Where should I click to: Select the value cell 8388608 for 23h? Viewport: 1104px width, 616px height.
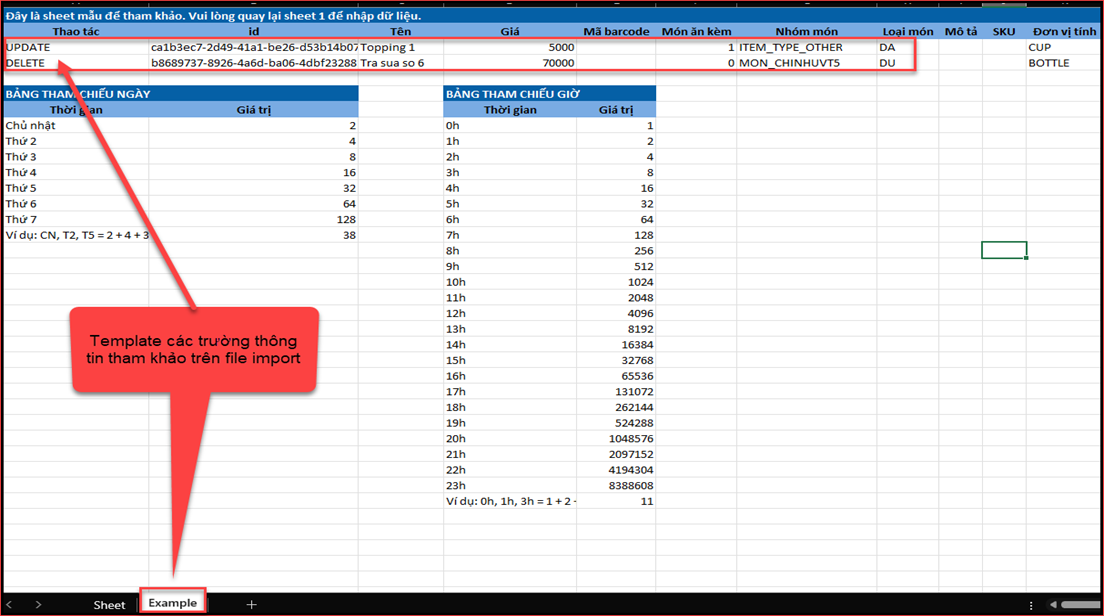point(616,485)
